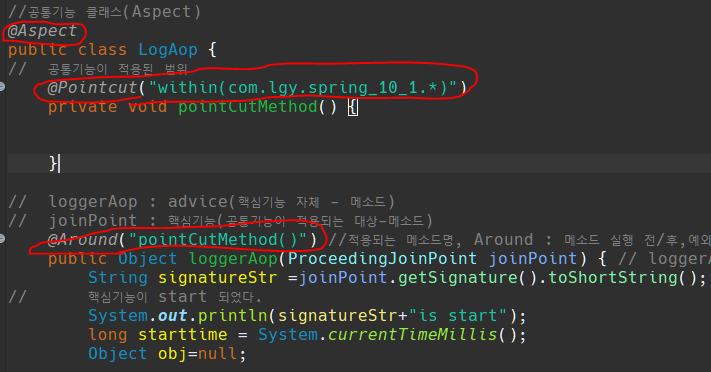
Task: Click the comment '핵심기능이 start 되었다.'
Action: pos(175,297)
